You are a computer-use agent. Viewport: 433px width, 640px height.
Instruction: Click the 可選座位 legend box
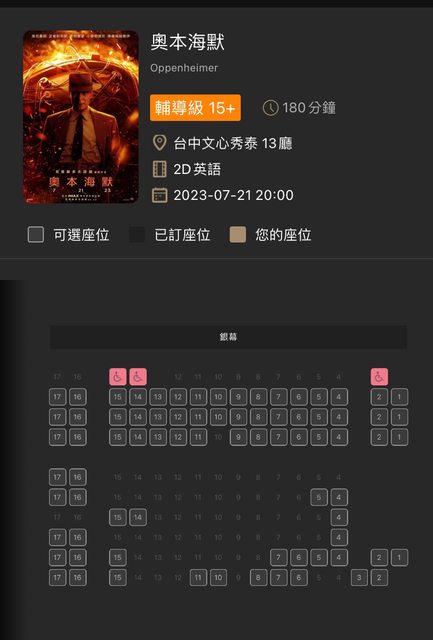tap(36, 235)
